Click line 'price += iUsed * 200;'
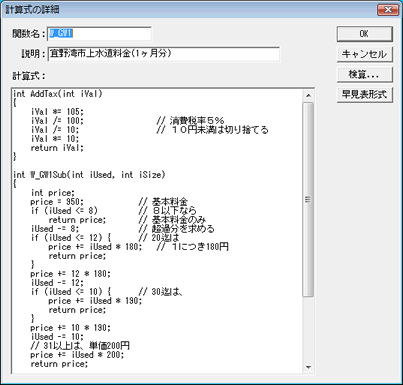This screenshot has width=403, height=385. click(77, 355)
